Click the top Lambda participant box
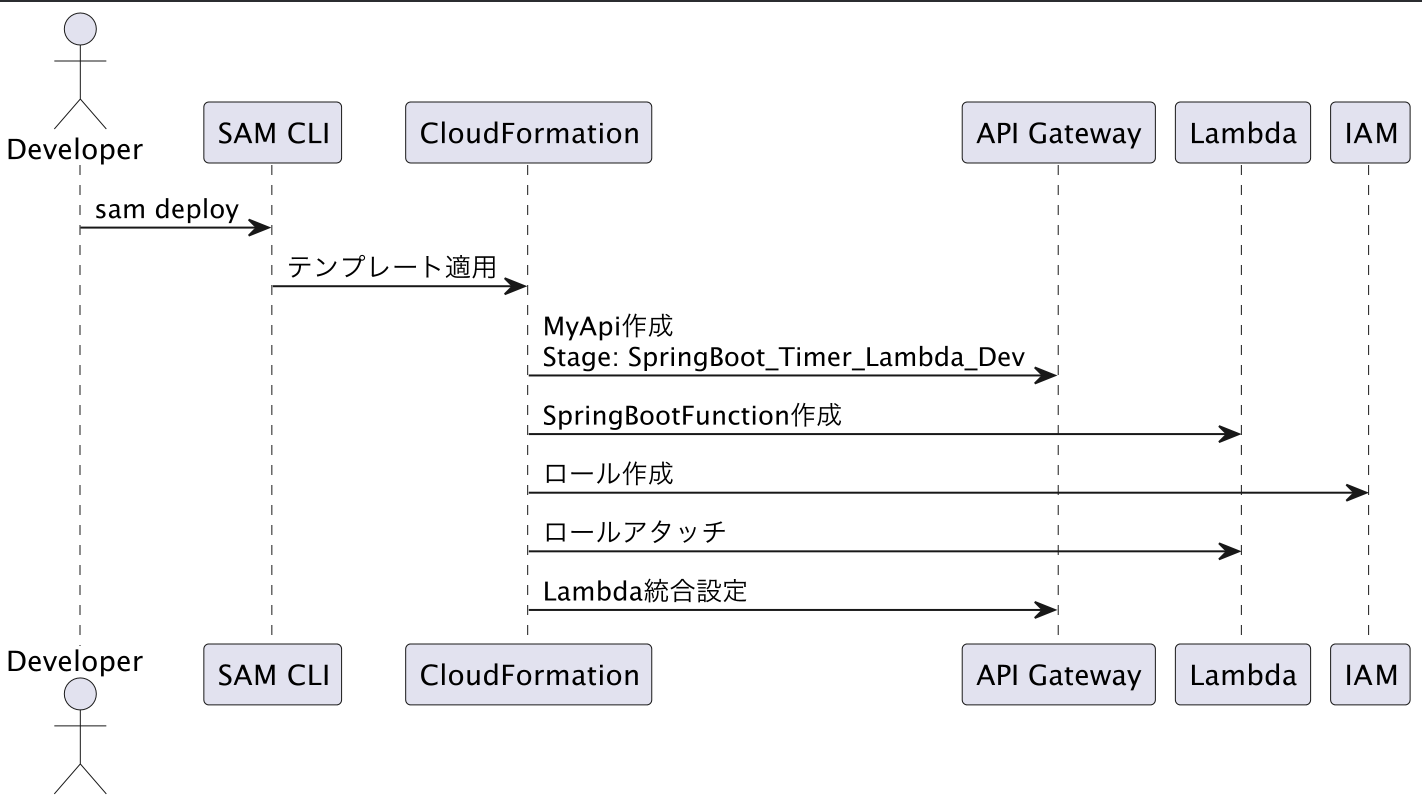 coord(1243,132)
